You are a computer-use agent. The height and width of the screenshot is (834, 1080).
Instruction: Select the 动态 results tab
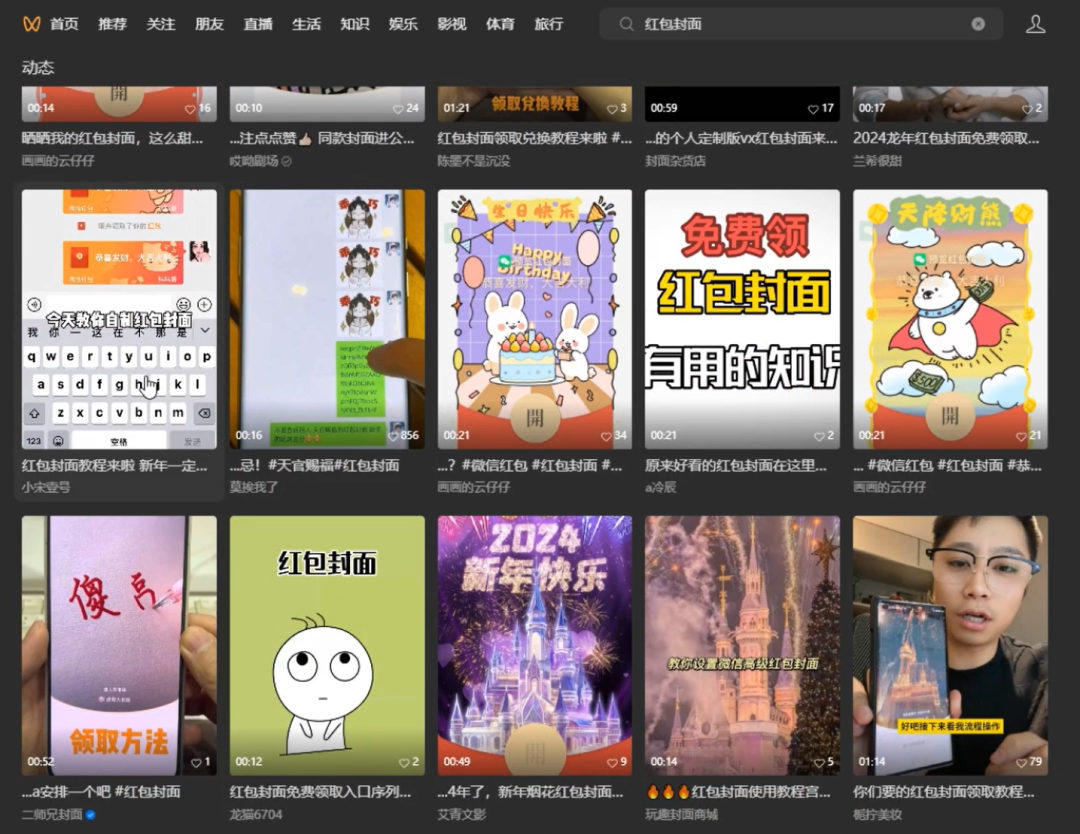coord(38,67)
